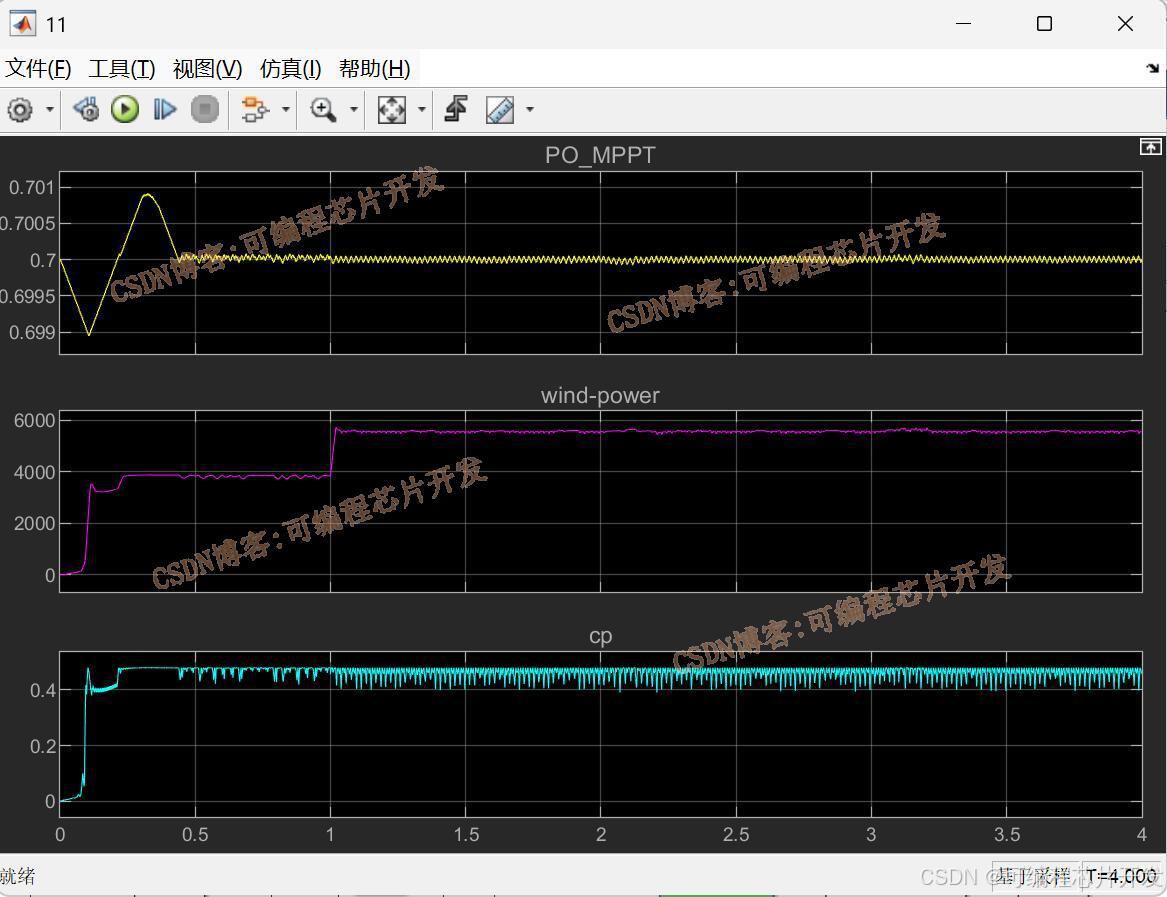Viewport: 1167px width, 897px height.
Task: Expand the zoom tool options arrow
Action: [354, 109]
